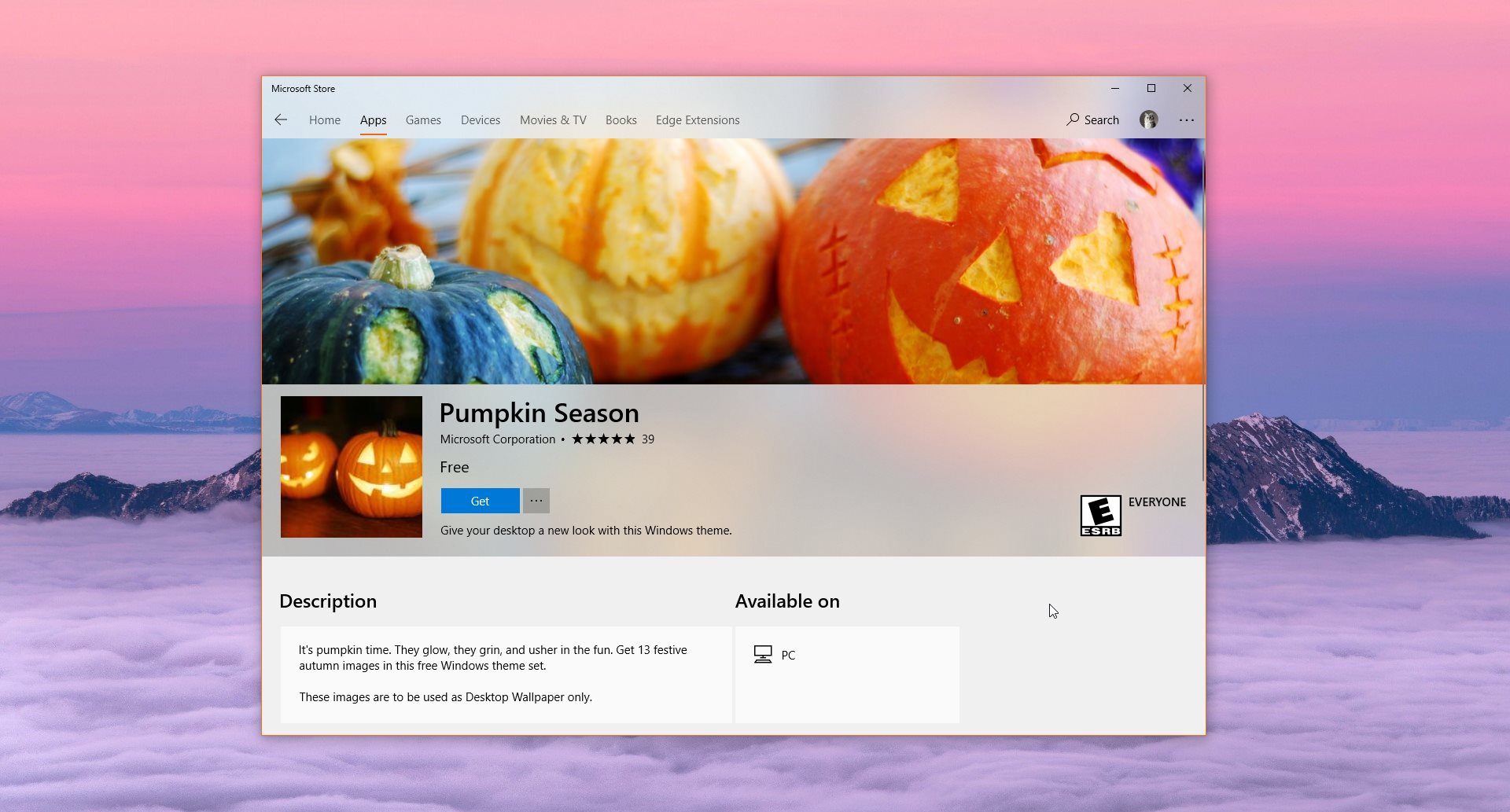1510x812 pixels.
Task: Switch to Edge Extensions tab
Action: [x=698, y=120]
